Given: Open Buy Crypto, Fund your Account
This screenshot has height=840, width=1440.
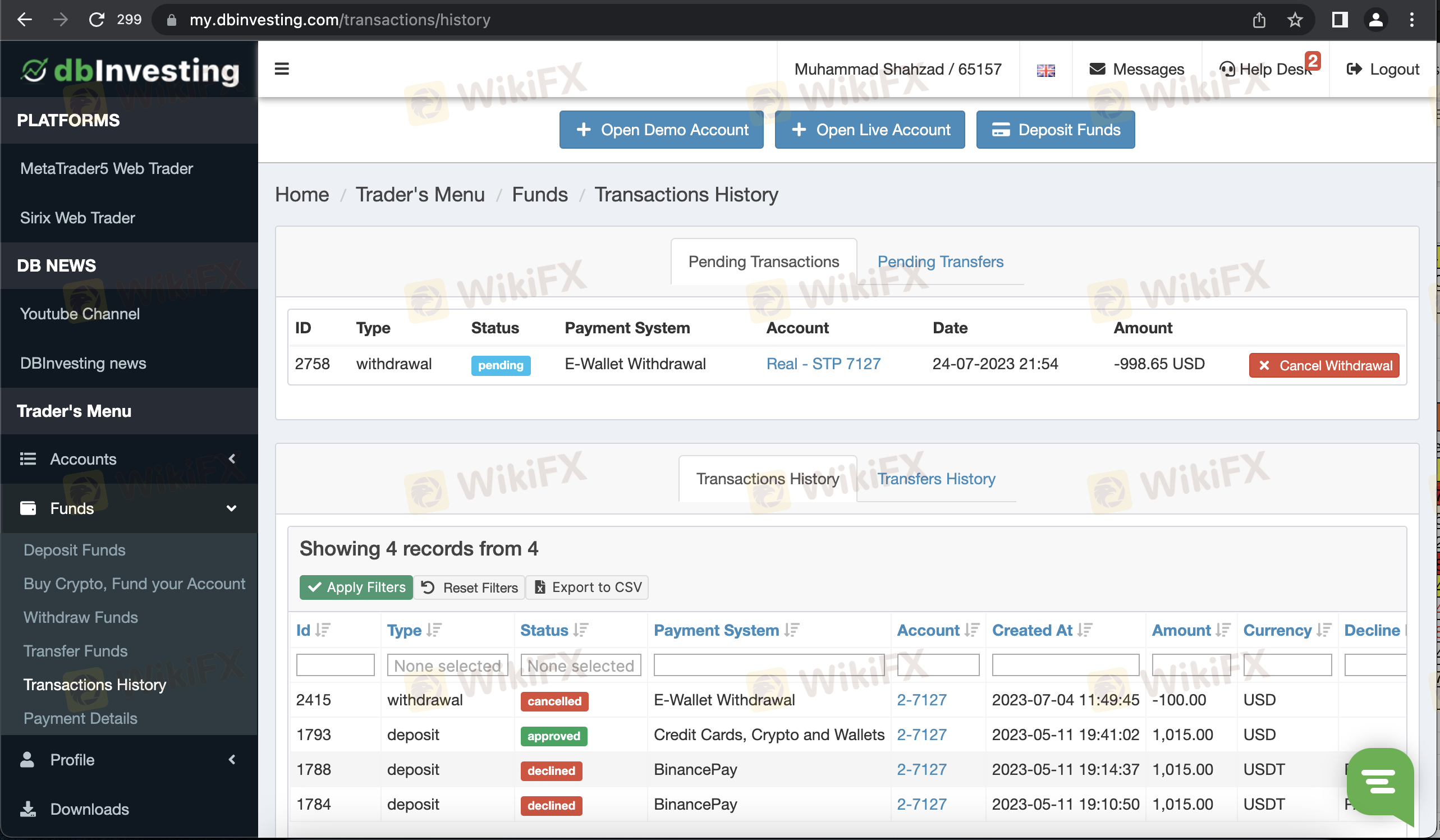Looking at the screenshot, I should pyautogui.click(x=134, y=584).
